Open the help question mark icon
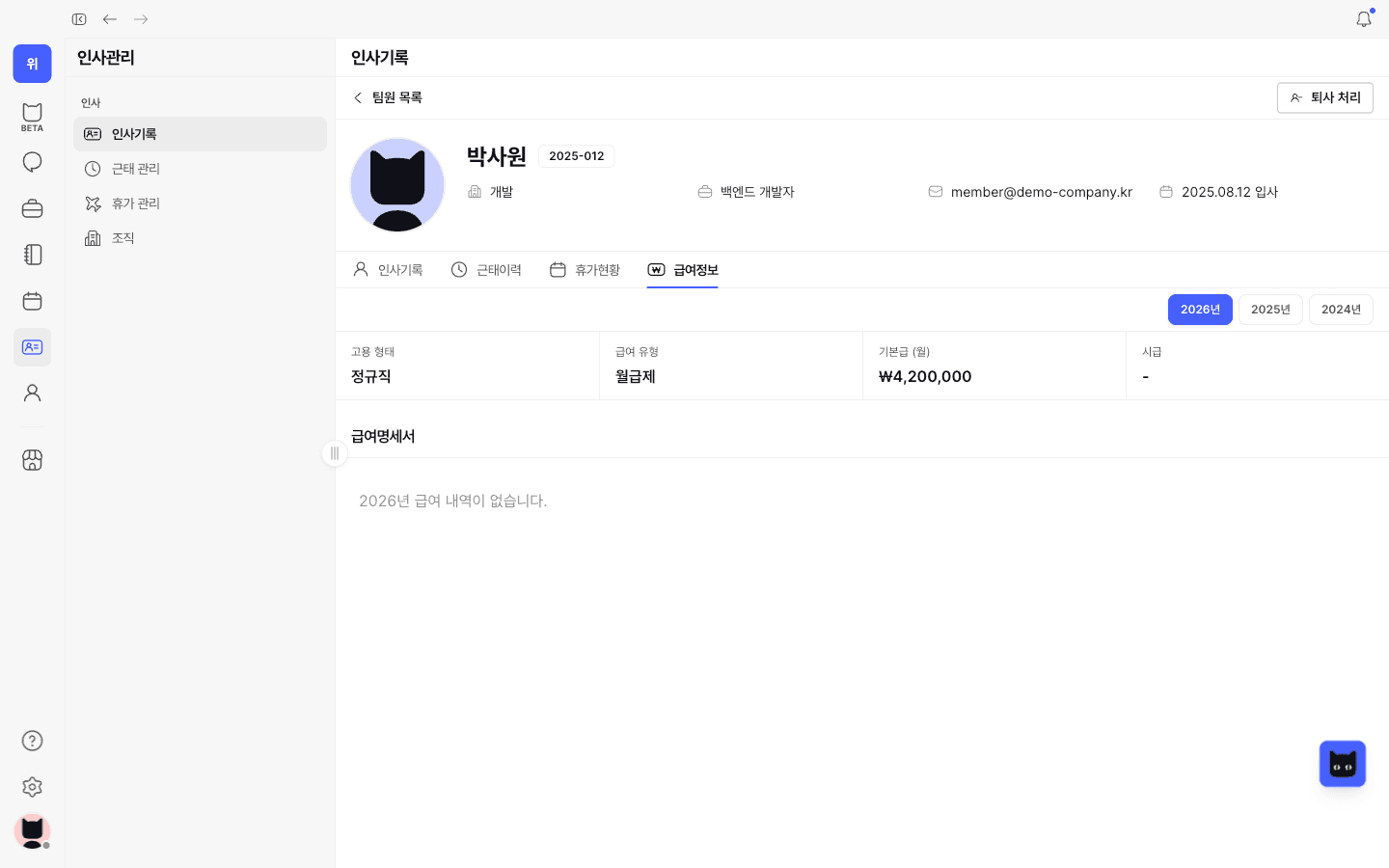The height and width of the screenshot is (868, 1389). [x=32, y=741]
